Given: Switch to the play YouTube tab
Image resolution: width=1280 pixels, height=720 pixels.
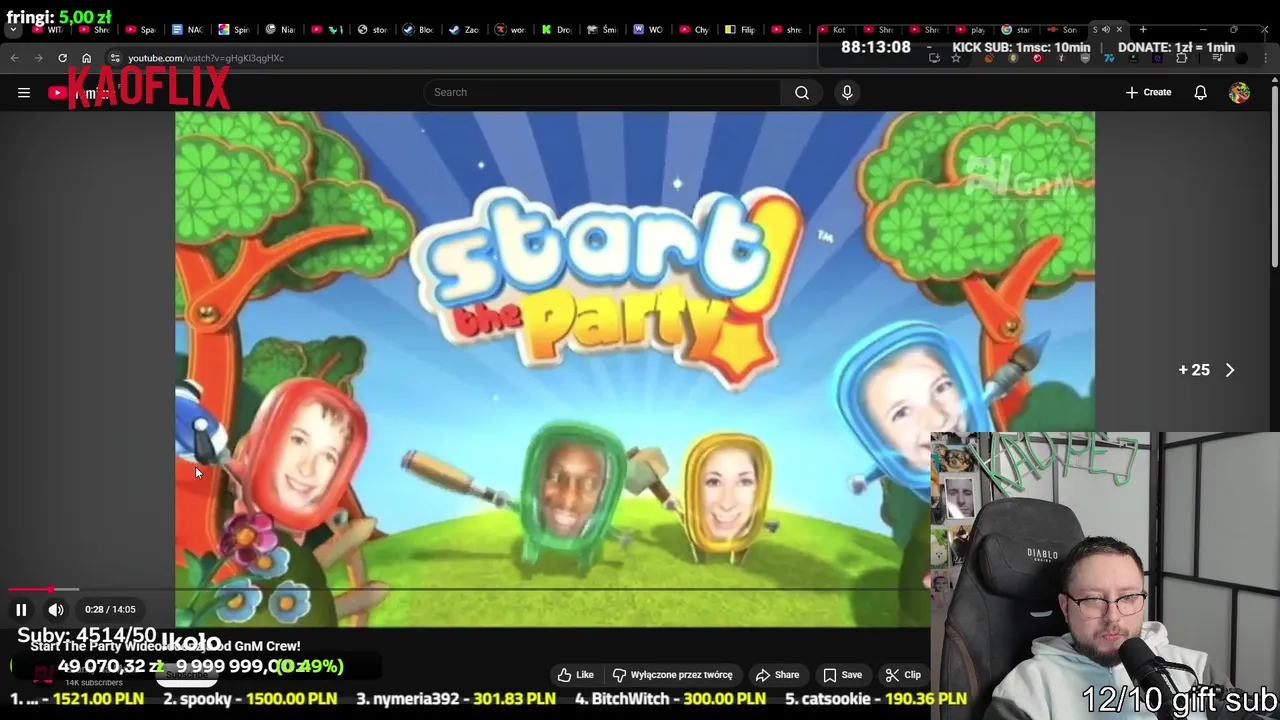Looking at the screenshot, I should point(969,30).
